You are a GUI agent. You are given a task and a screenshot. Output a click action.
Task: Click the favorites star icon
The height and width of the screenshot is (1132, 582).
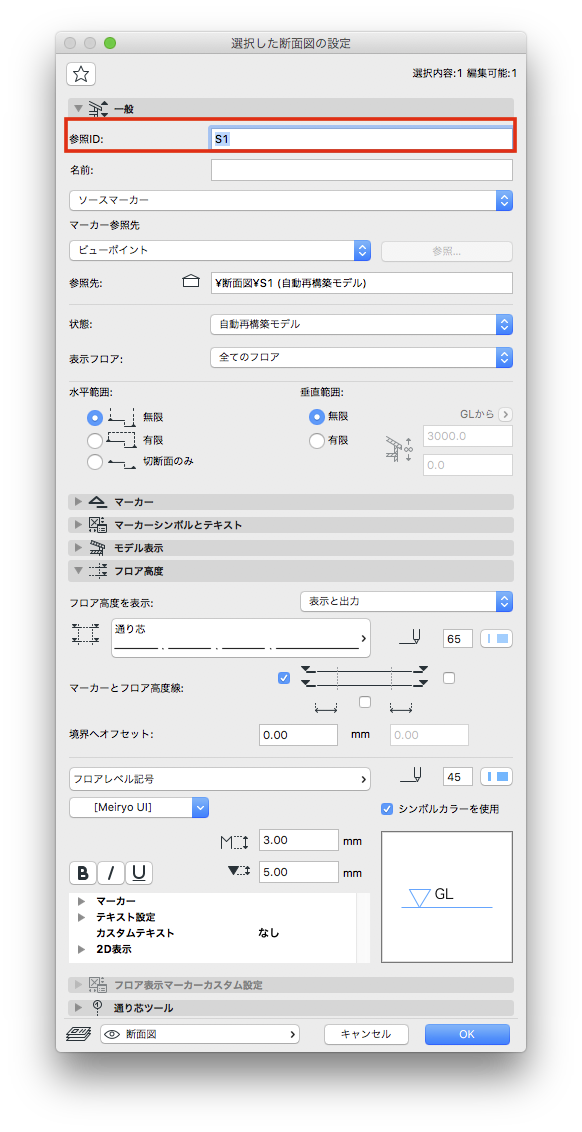[81, 74]
